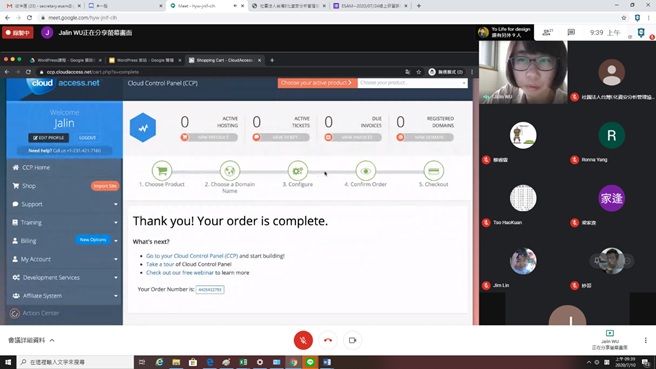Click Go to your Cloud Control Panel link
Image resolution: width=656 pixels, height=369 pixels.
192,256
